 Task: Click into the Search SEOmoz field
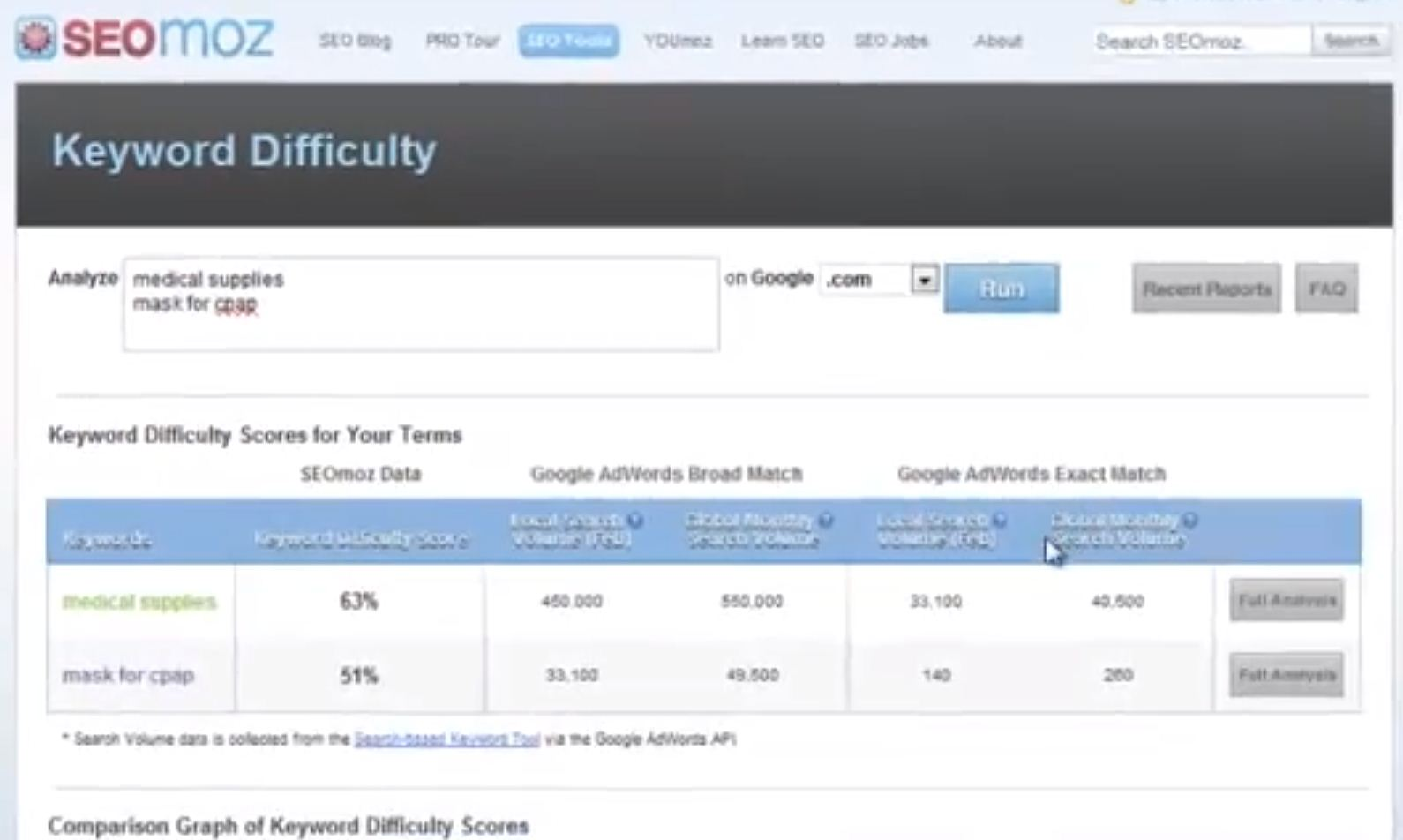click(x=1202, y=41)
